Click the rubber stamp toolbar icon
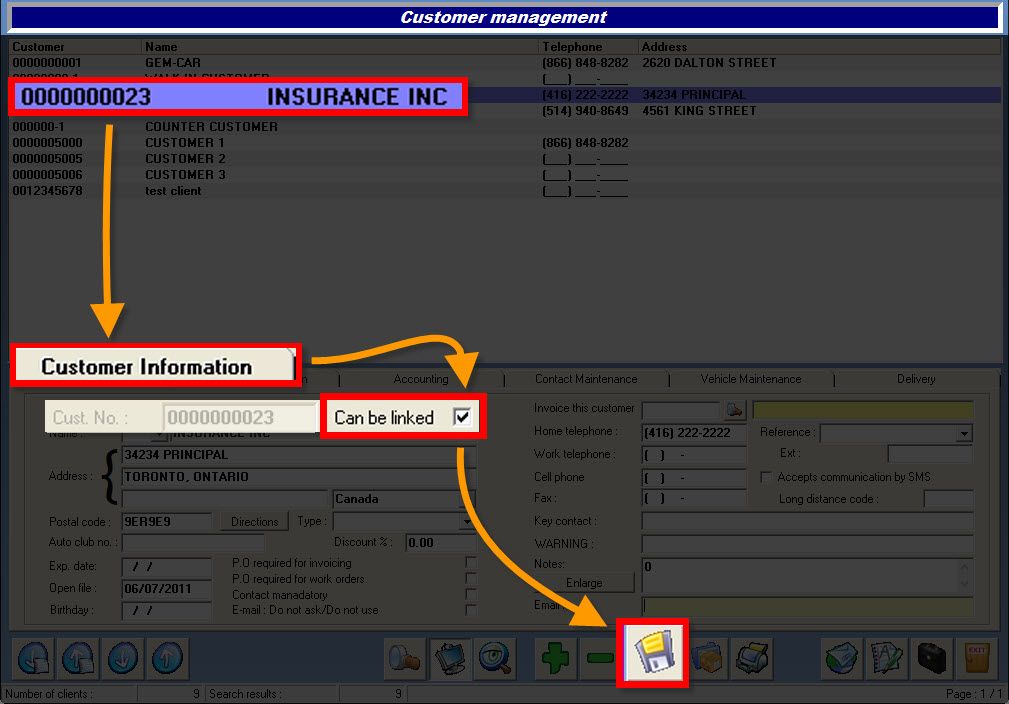 click(x=405, y=658)
